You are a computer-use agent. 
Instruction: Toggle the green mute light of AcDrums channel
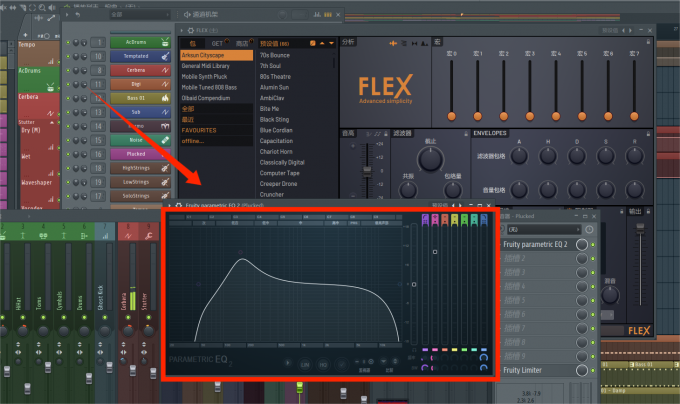point(69,42)
